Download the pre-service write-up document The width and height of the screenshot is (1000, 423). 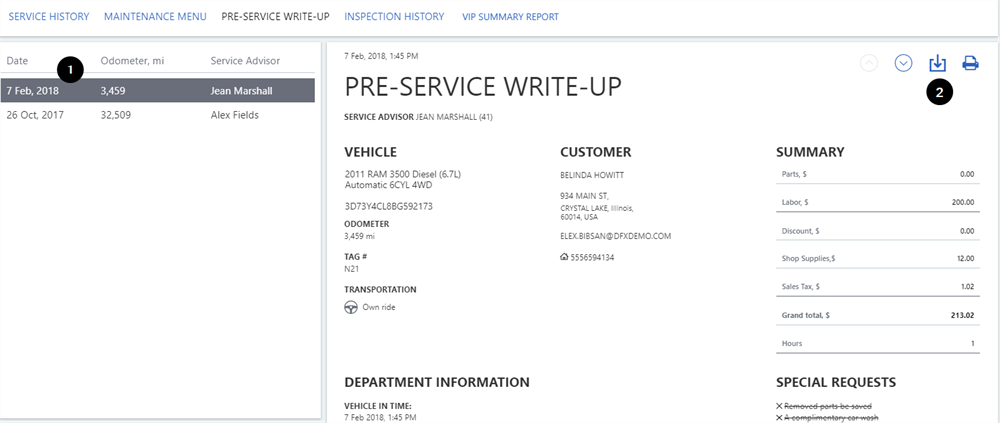pyautogui.click(x=937, y=63)
